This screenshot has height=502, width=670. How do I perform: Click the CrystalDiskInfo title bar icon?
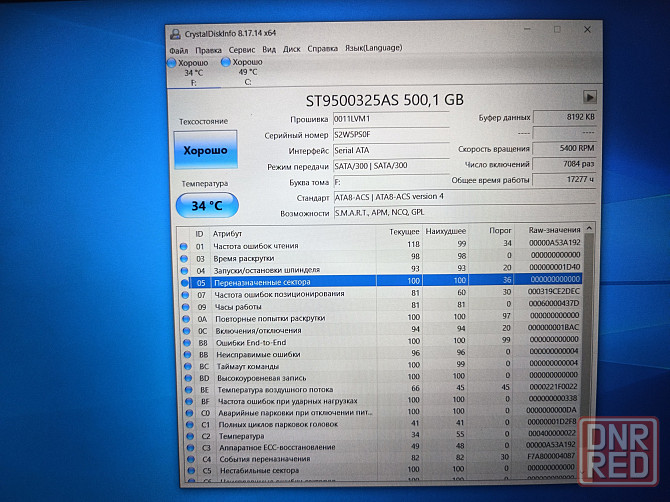tap(175, 34)
